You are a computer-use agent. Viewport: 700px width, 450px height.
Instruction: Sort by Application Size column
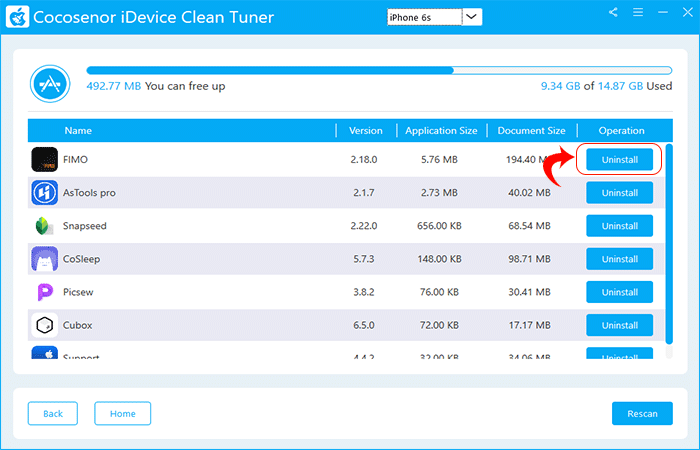(x=441, y=130)
